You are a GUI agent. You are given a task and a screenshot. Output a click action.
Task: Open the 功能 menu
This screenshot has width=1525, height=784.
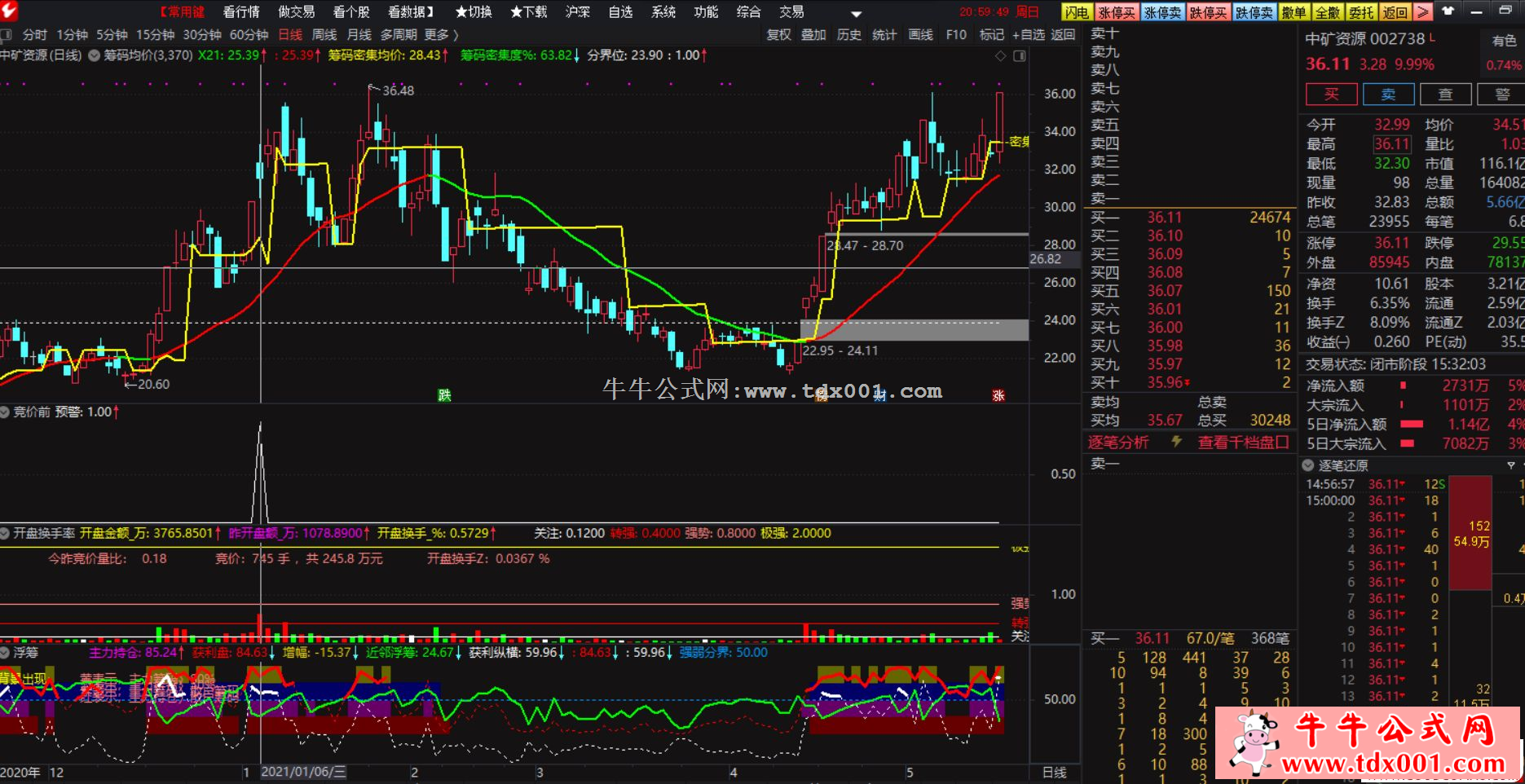click(x=706, y=11)
